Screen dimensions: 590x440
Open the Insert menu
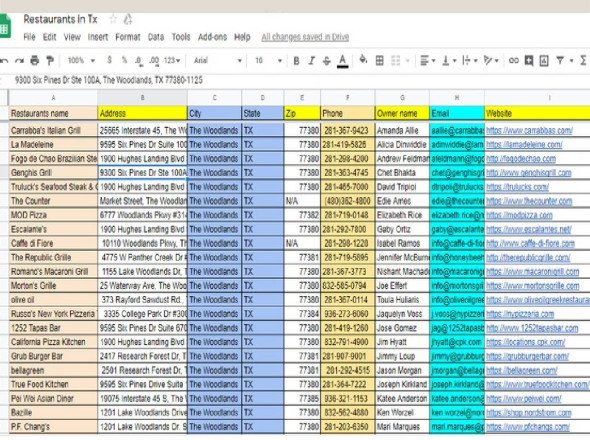click(97, 37)
